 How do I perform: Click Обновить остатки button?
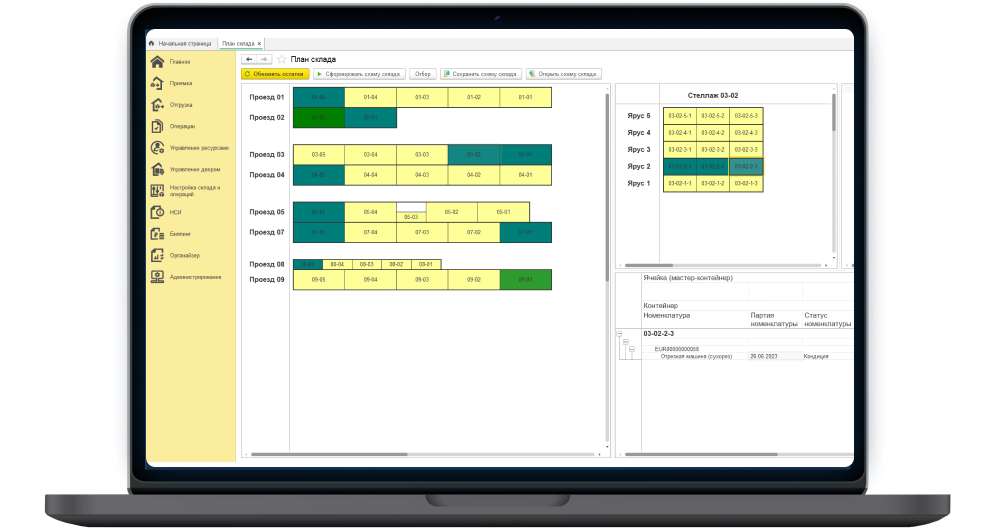[x=276, y=74]
